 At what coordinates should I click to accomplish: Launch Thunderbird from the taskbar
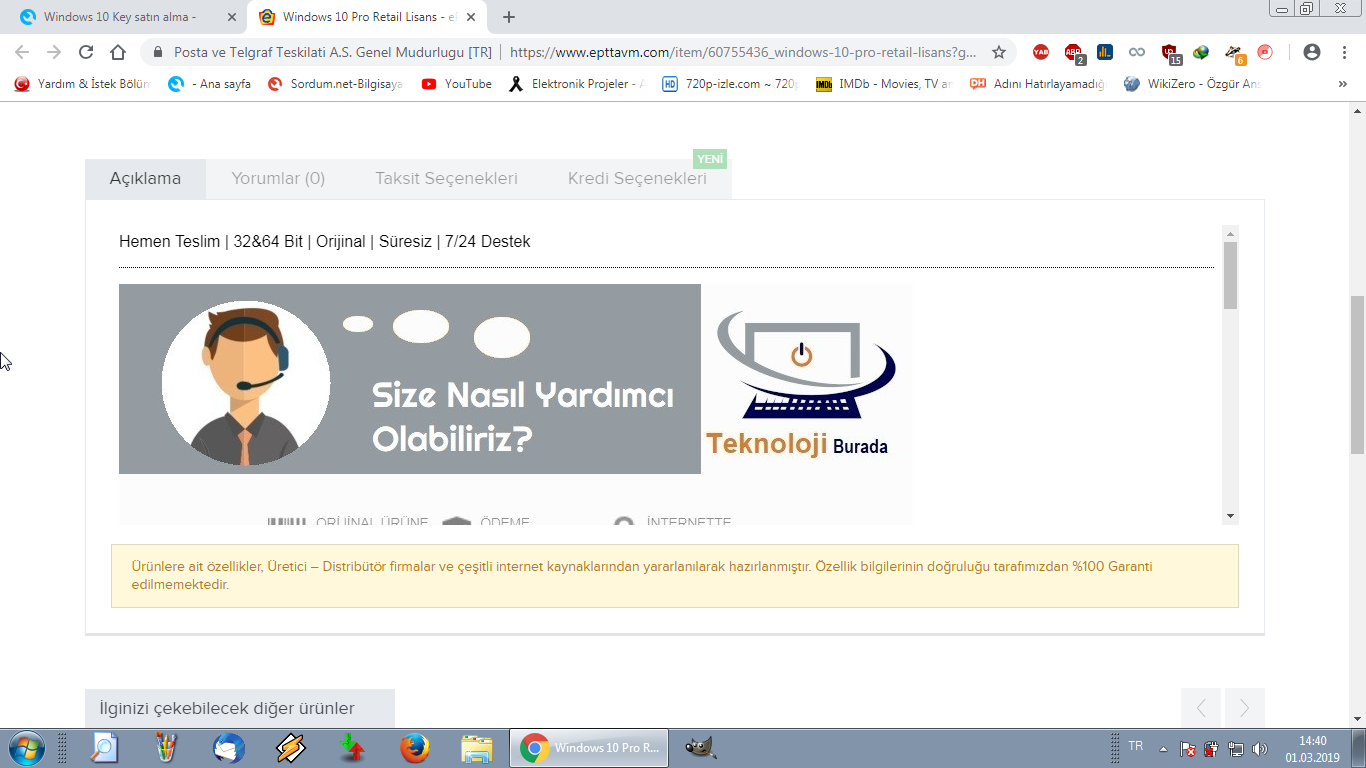click(x=229, y=748)
